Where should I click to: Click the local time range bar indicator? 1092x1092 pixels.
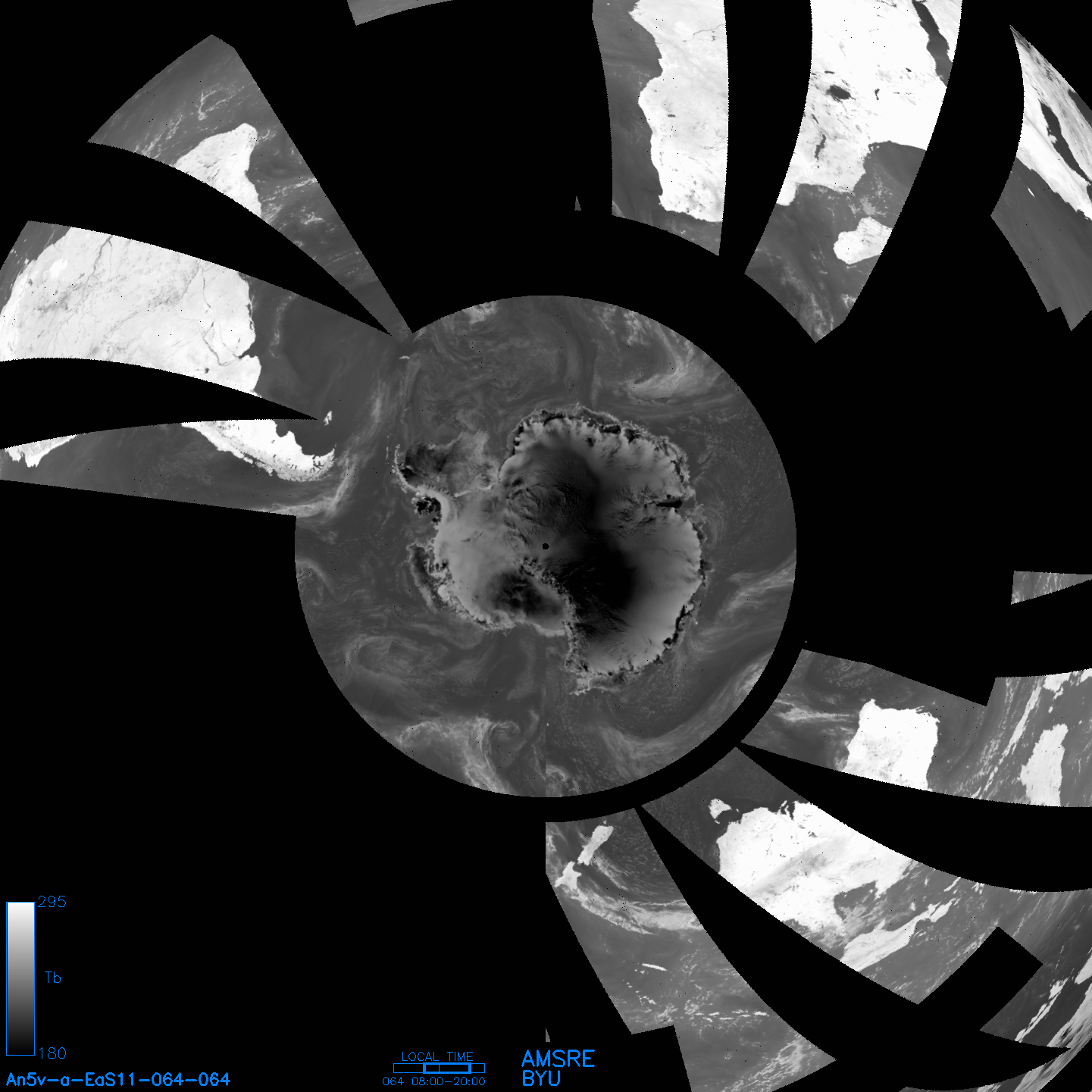439,1068
